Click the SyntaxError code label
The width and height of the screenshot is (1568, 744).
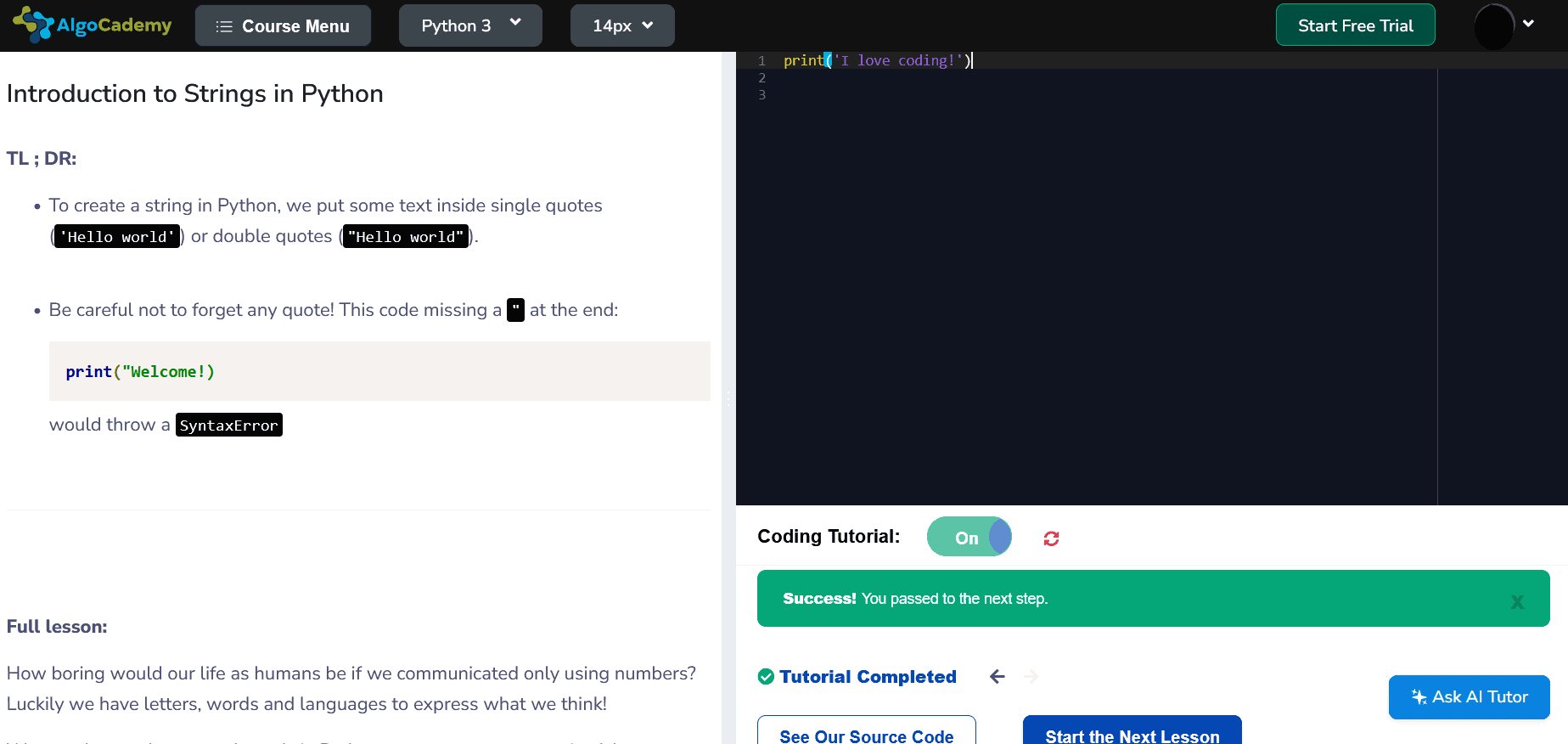pos(229,425)
